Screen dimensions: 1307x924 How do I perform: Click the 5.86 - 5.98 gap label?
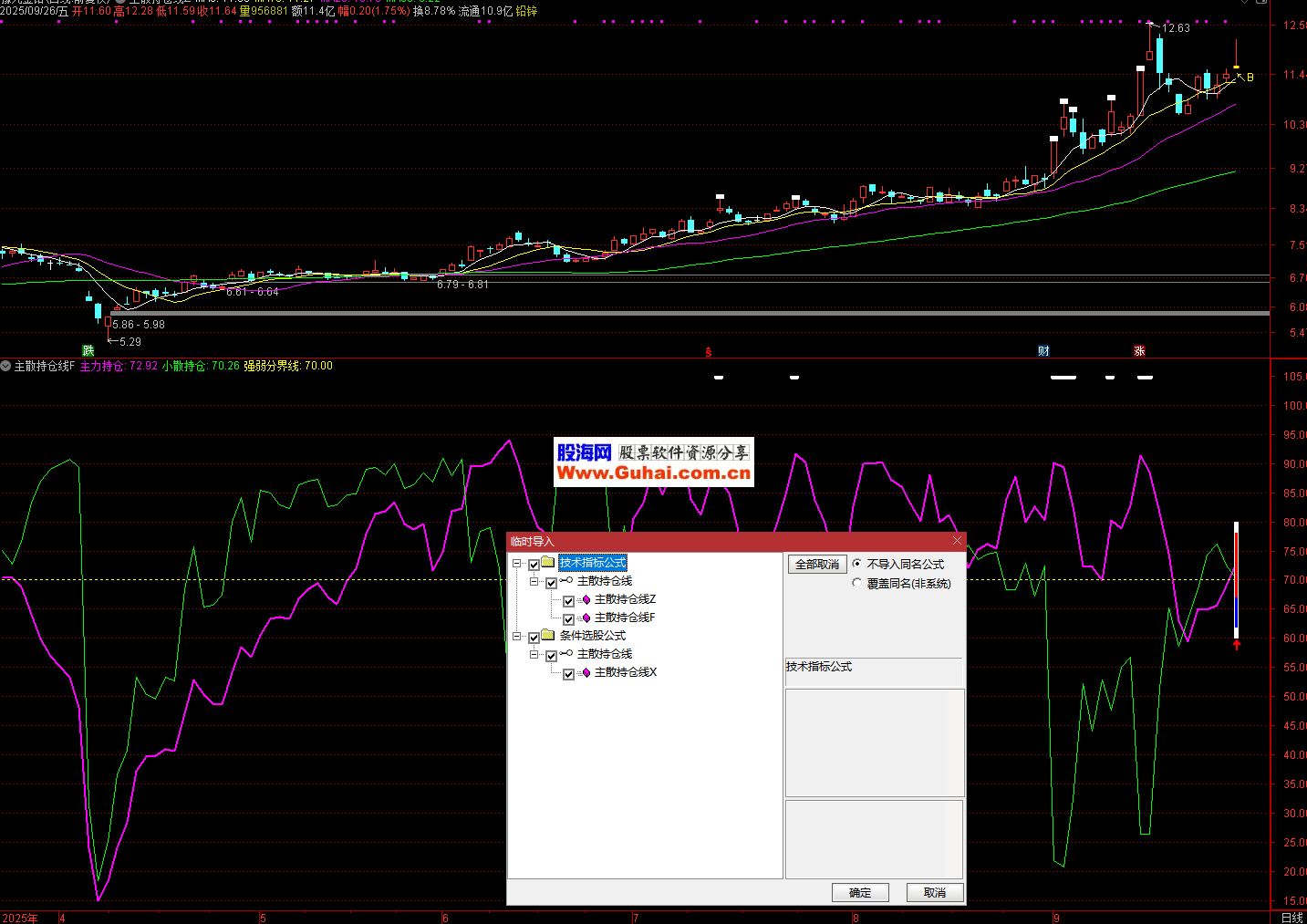[x=139, y=325]
